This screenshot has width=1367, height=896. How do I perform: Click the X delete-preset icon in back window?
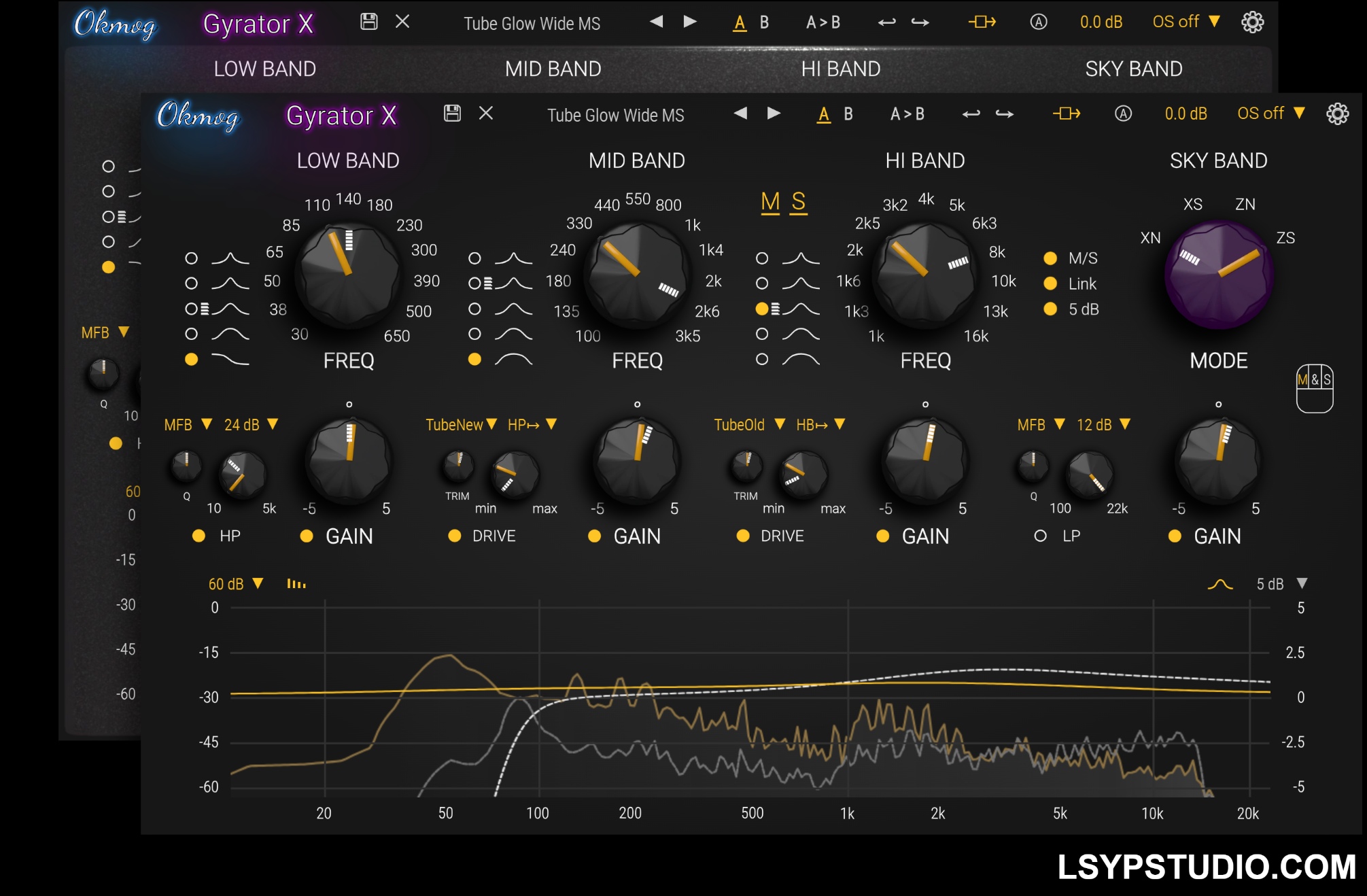pyautogui.click(x=402, y=21)
